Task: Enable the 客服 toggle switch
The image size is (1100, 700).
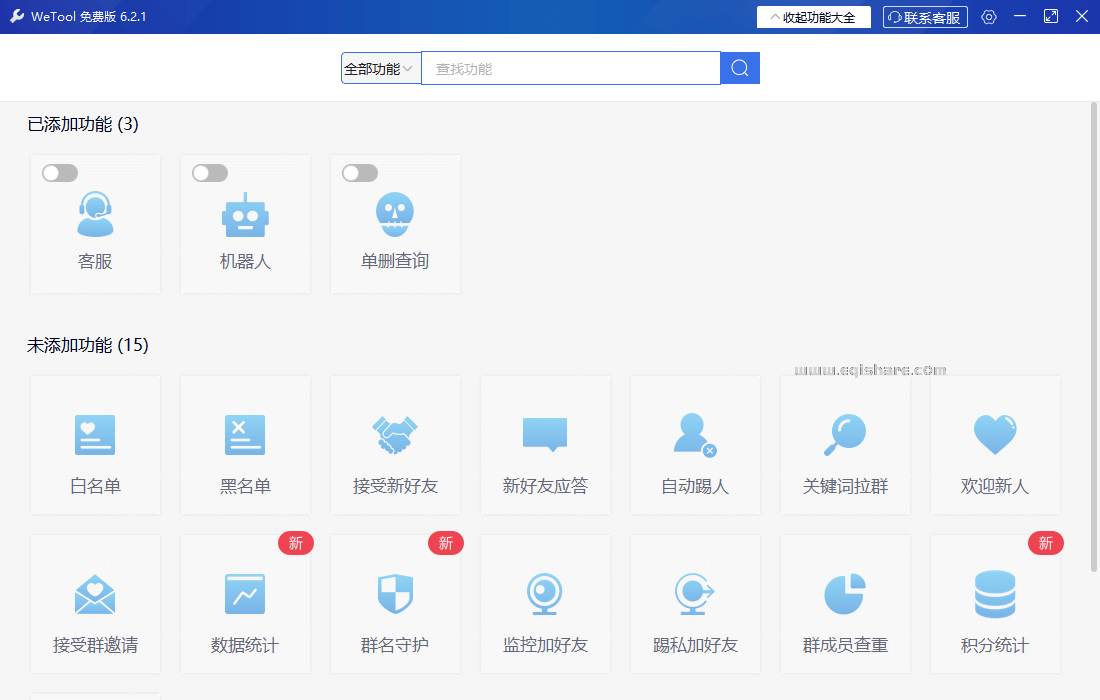Action: tap(59, 172)
